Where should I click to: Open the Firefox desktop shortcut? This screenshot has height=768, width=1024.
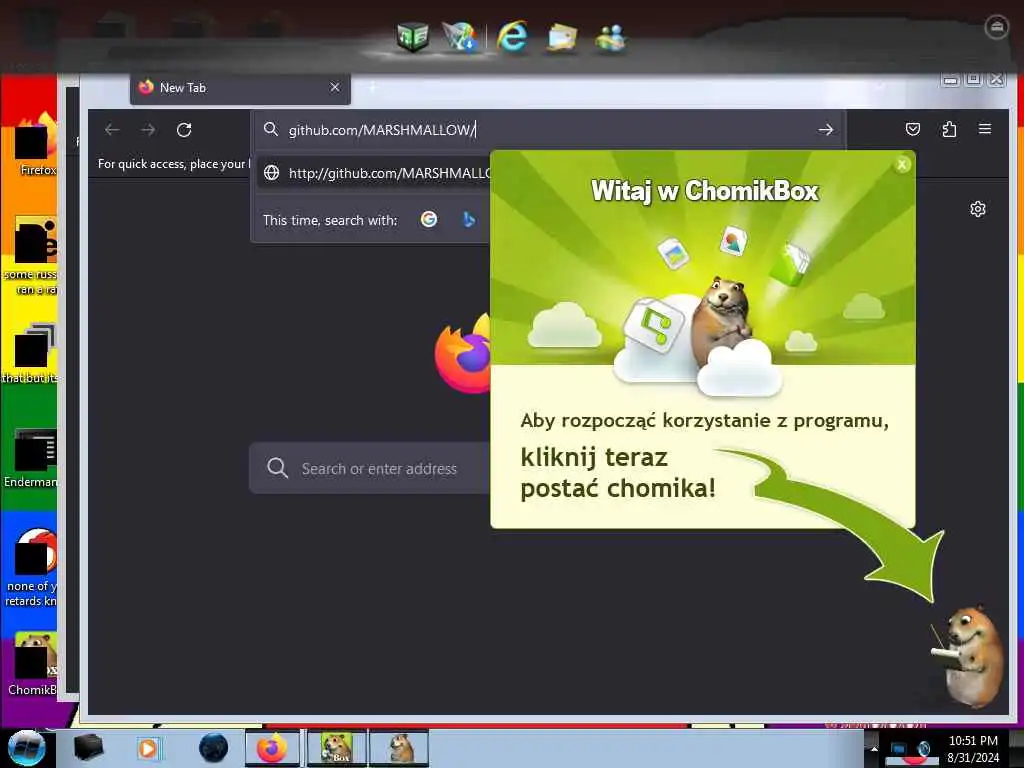pos(36,145)
